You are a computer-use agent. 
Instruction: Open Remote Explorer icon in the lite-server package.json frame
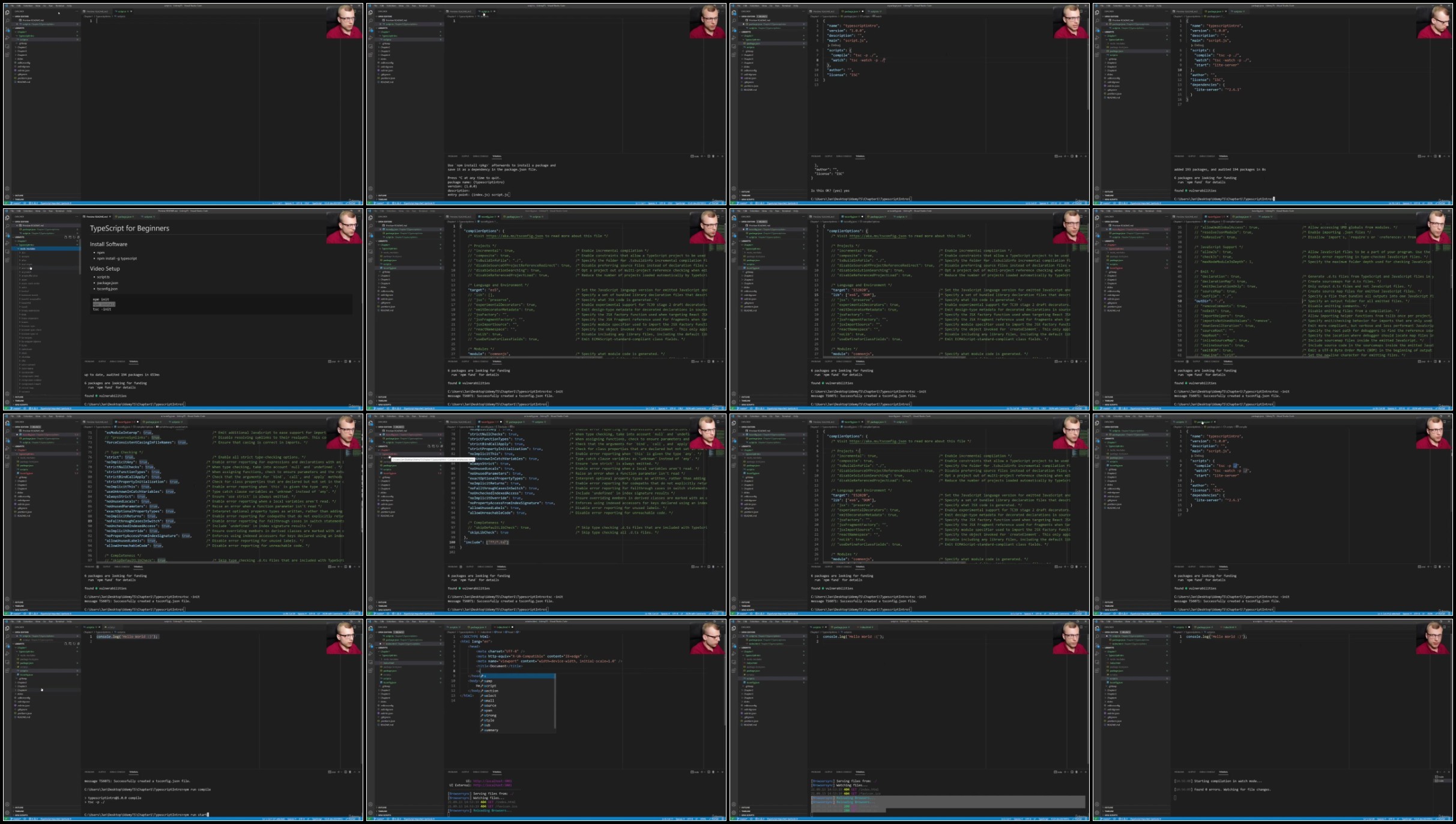pyautogui.click(x=1097, y=46)
